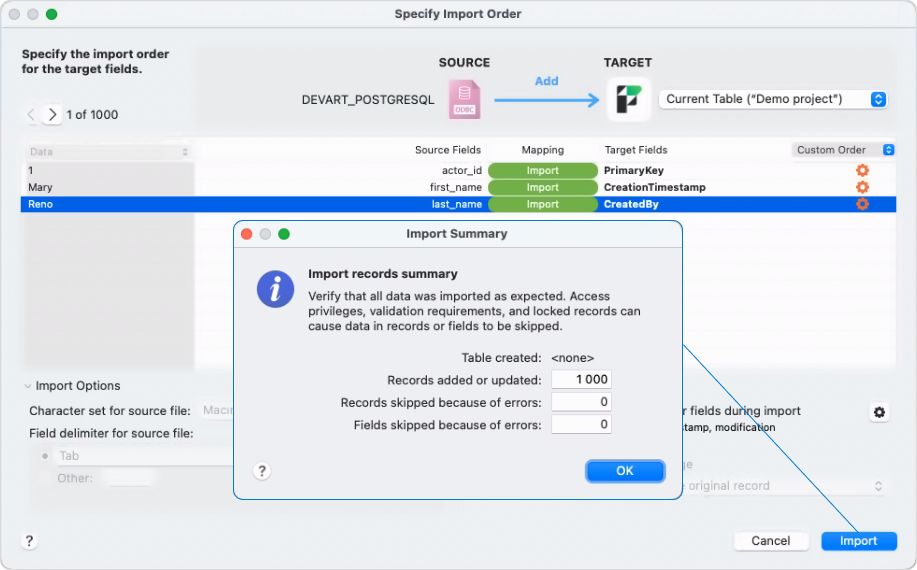Click the CreationTimestamp target field
The width and height of the screenshot is (917, 570).
tap(654, 187)
